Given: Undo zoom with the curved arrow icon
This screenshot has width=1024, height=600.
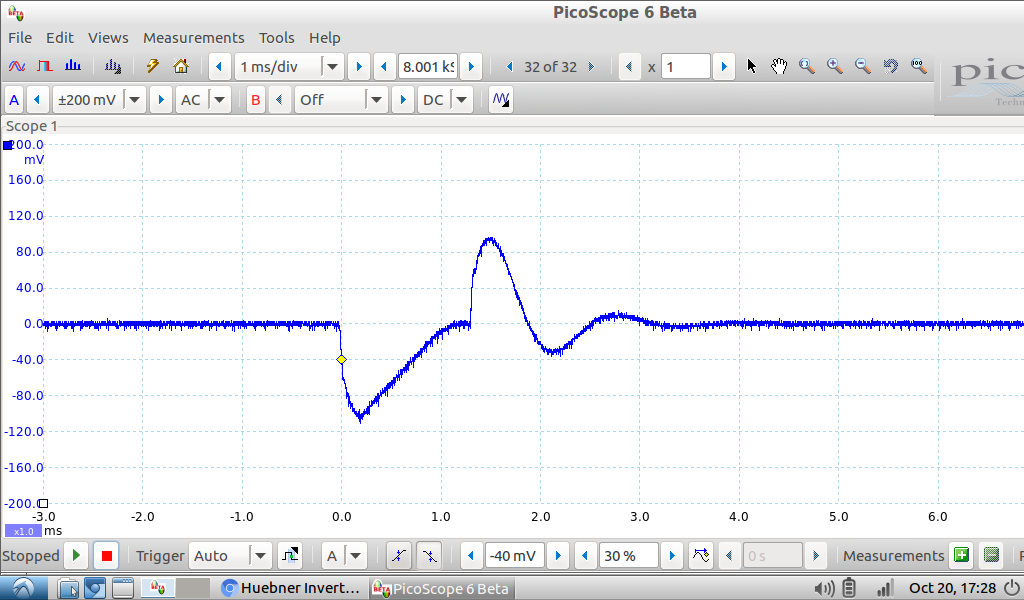Looking at the screenshot, I should (890, 67).
